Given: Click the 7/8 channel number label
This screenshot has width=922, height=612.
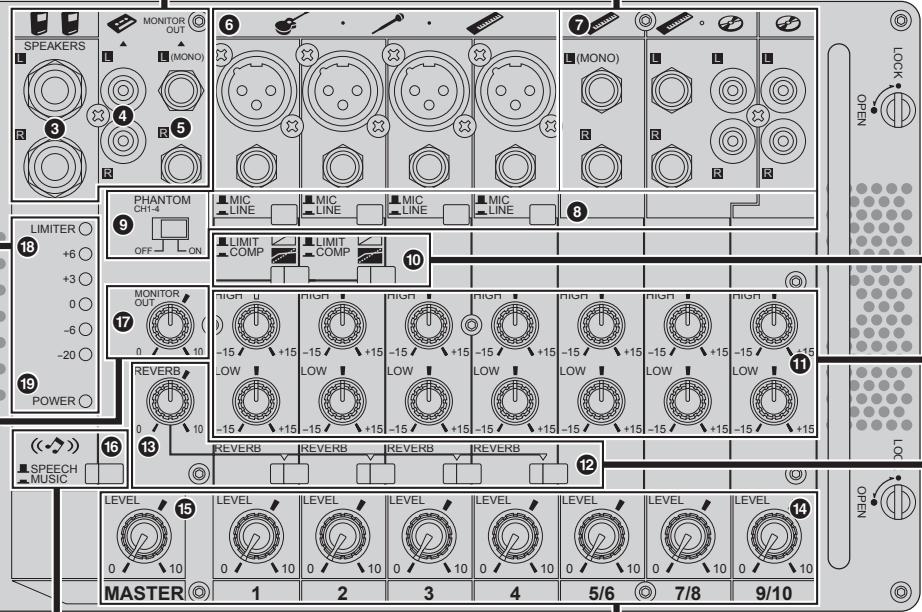Looking at the screenshot, I should pyautogui.click(x=688, y=593).
